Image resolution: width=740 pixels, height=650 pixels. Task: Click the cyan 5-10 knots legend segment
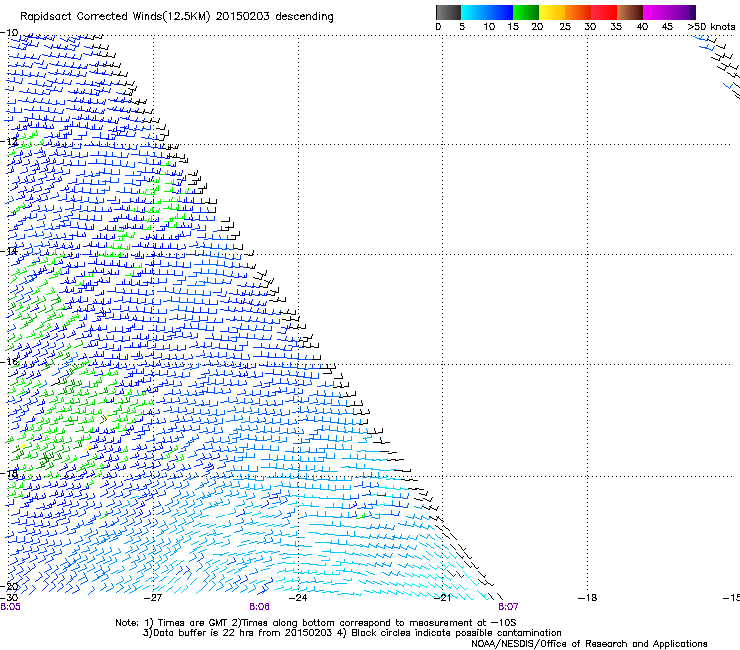point(474,12)
